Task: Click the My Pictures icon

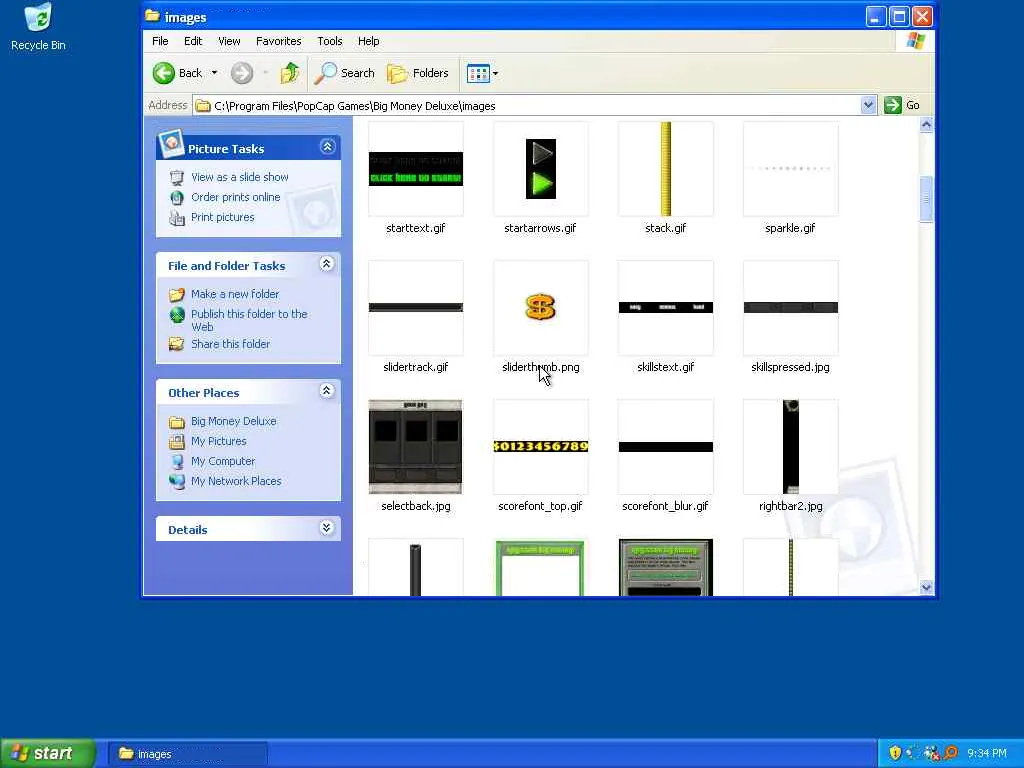Action: tap(176, 441)
